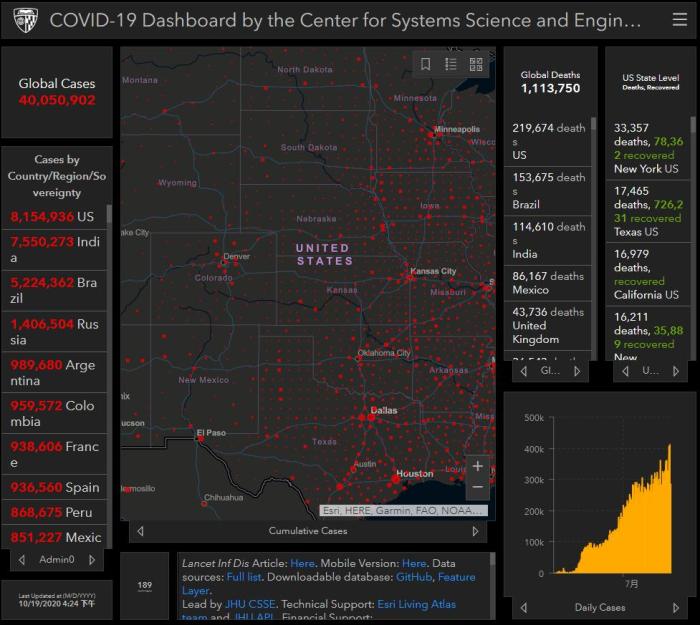Open the map legend list icon

tap(451, 64)
